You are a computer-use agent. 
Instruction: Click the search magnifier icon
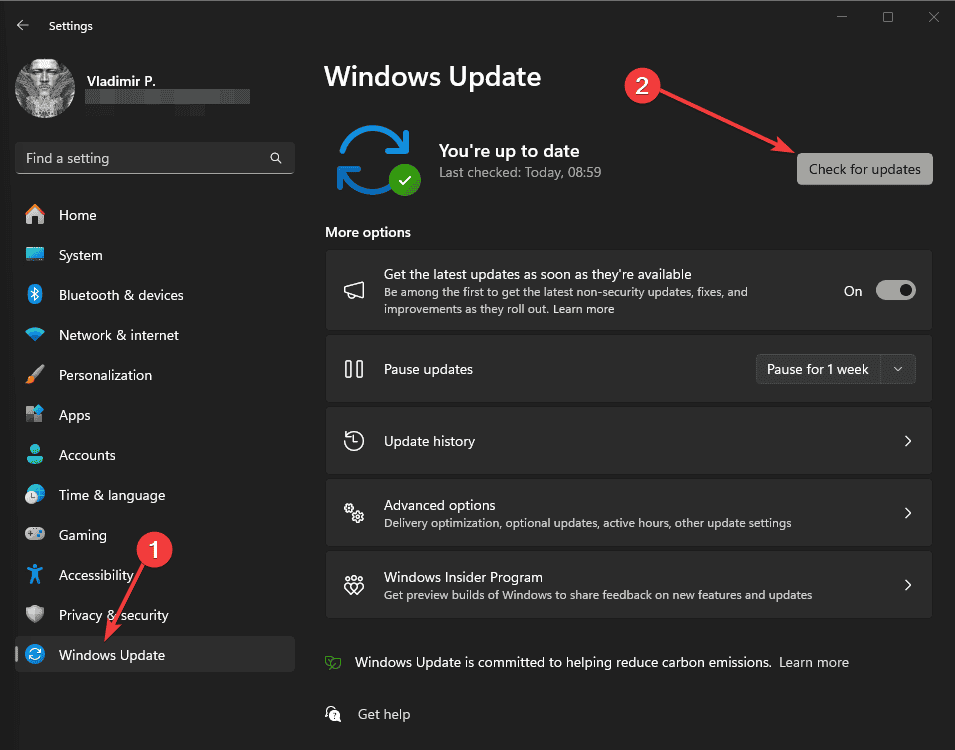[x=276, y=158]
